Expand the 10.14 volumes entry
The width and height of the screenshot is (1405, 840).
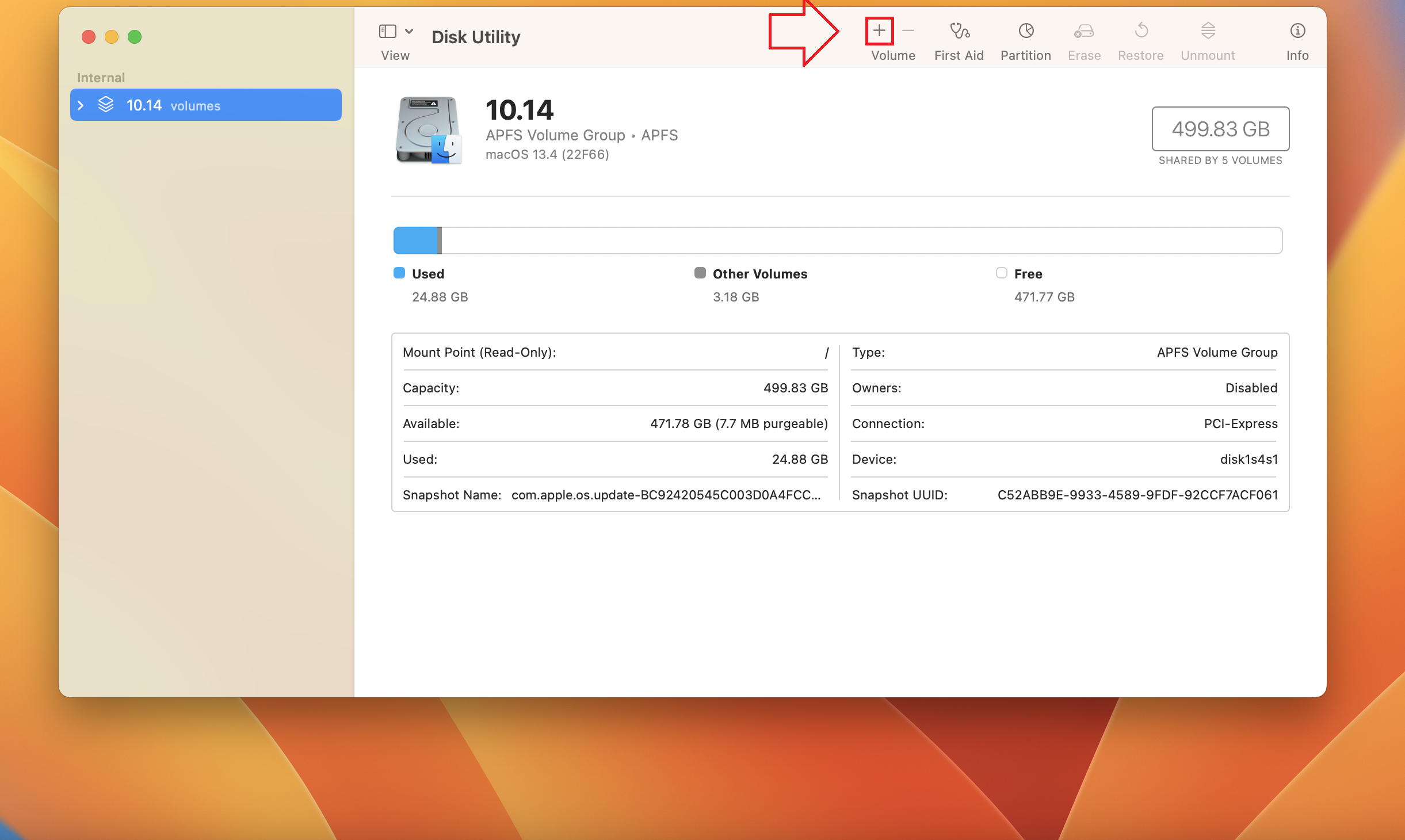pos(81,105)
